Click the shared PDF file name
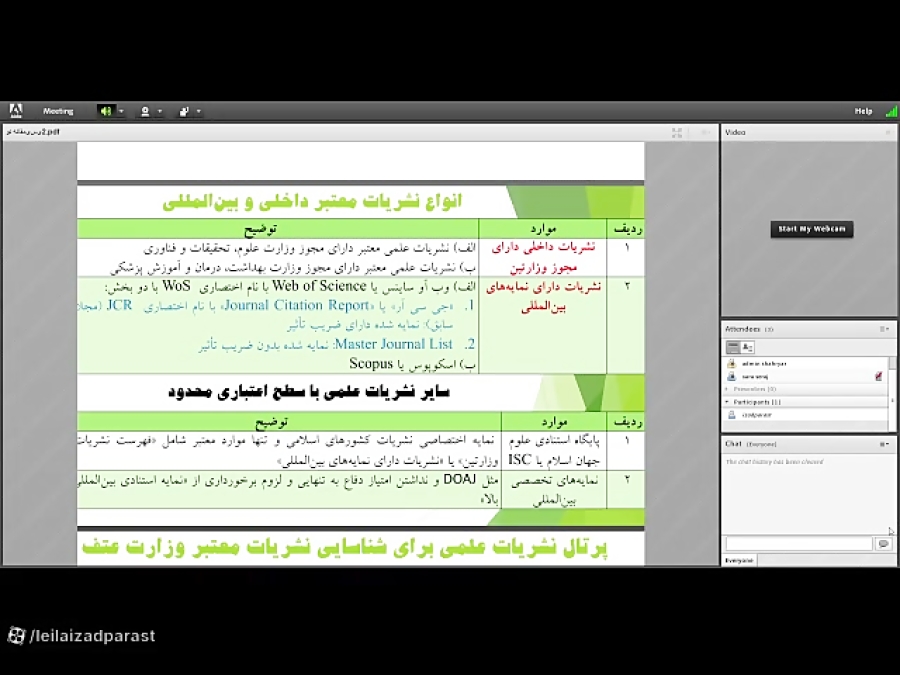Image resolution: width=900 pixels, height=675 pixels. tap(33, 132)
